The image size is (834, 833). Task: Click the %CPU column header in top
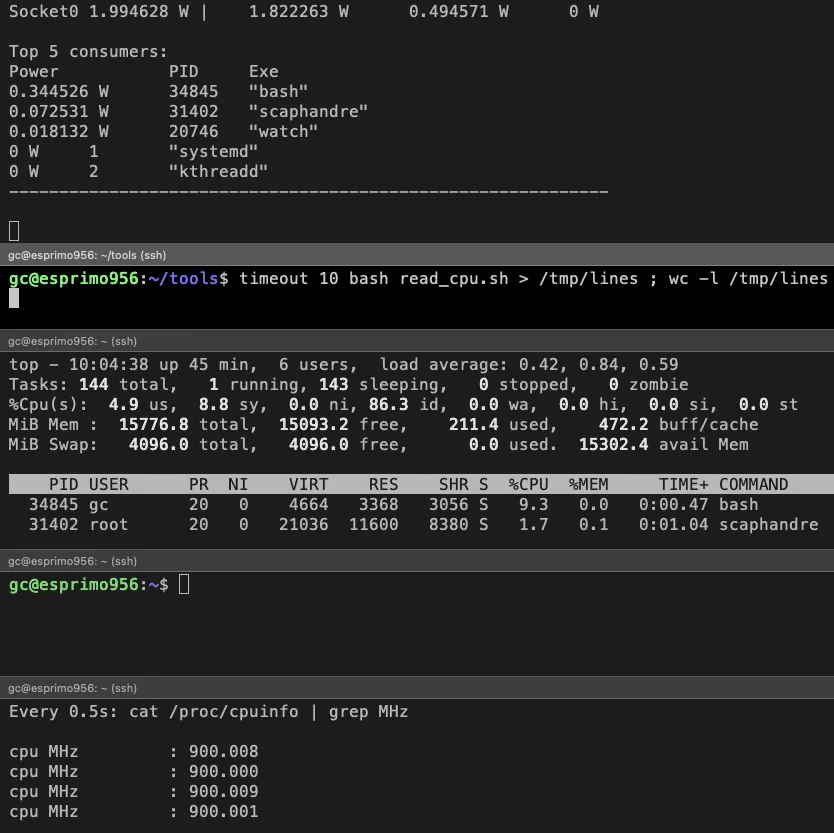pyautogui.click(x=528, y=484)
